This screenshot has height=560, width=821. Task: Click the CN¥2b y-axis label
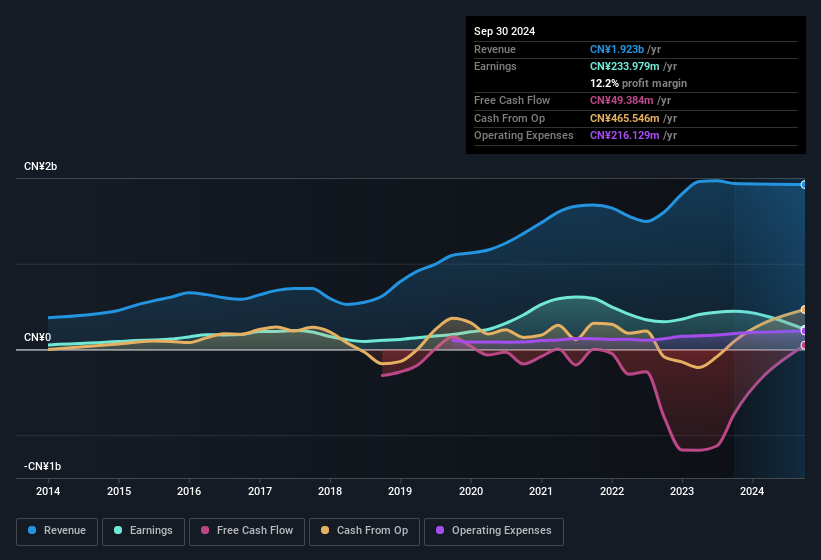(x=41, y=166)
